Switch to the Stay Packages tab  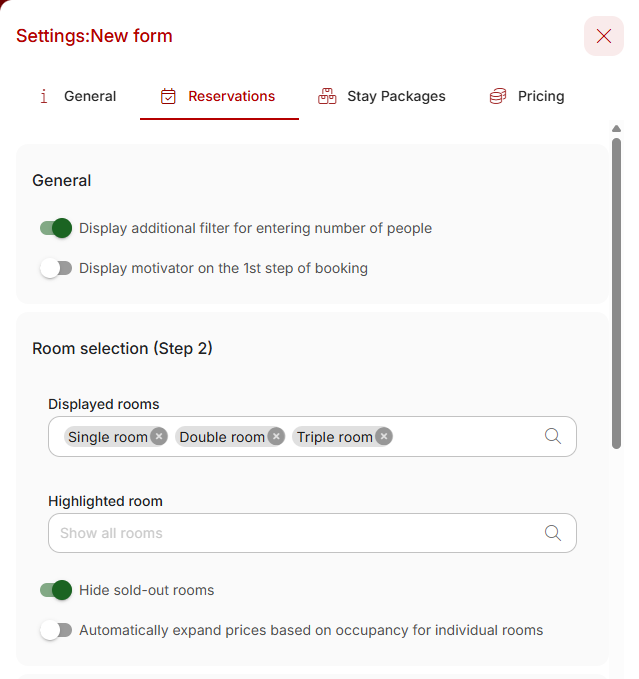381,96
